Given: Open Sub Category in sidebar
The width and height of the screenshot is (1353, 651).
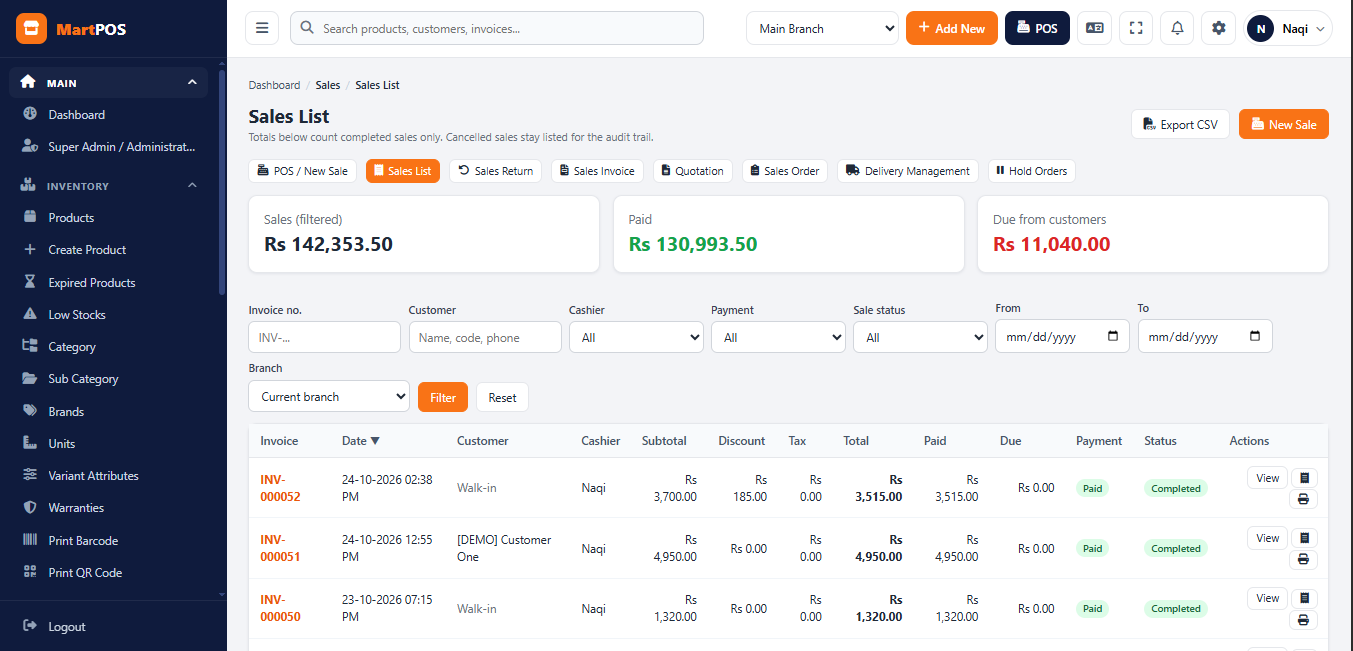Looking at the screenshot, I should [x=109, y=379].
